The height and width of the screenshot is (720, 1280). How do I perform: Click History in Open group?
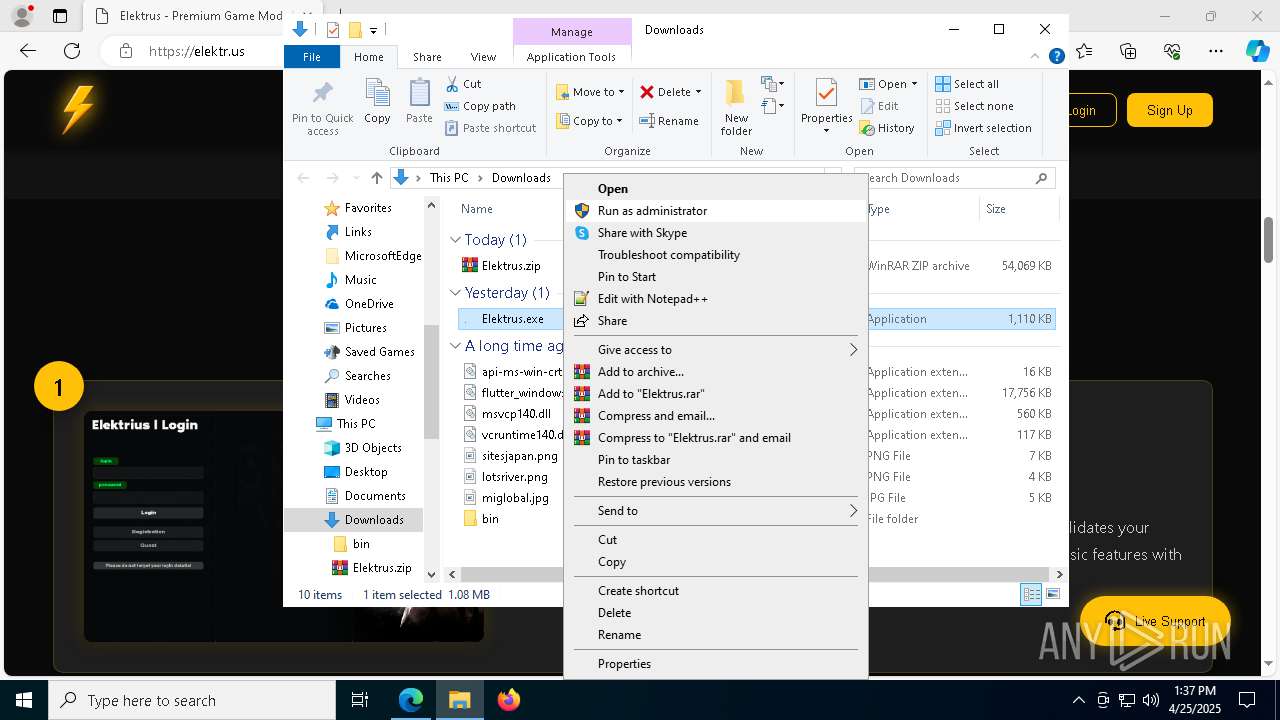pyautogui.click(x=887, y=128)
